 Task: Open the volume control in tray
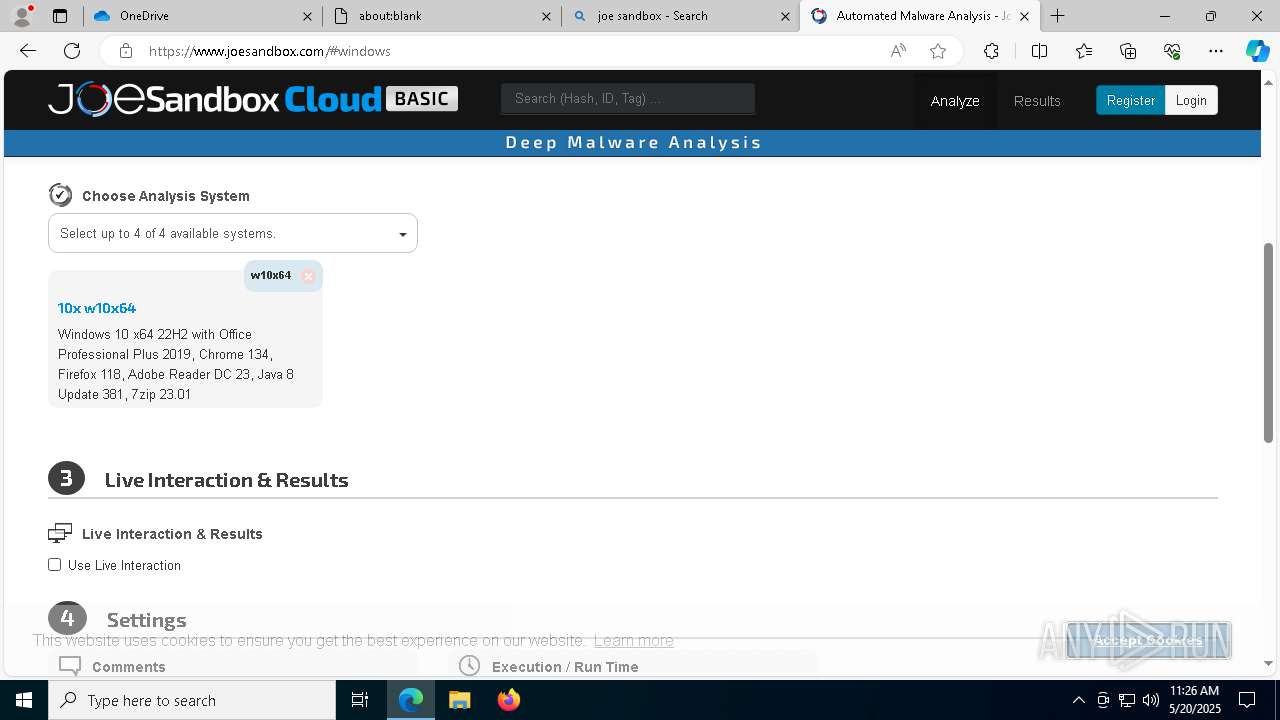pos(1151,700)
